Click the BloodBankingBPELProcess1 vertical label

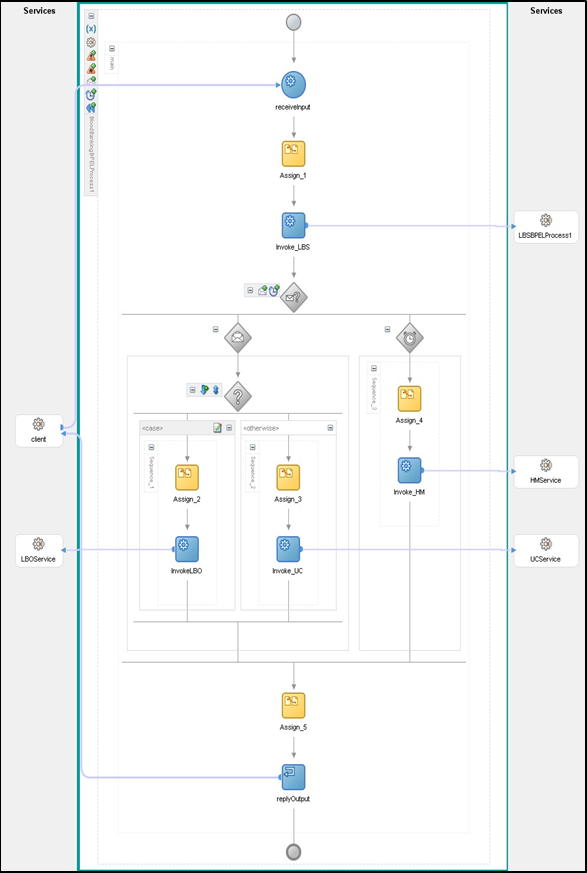(x=92, y=155)
